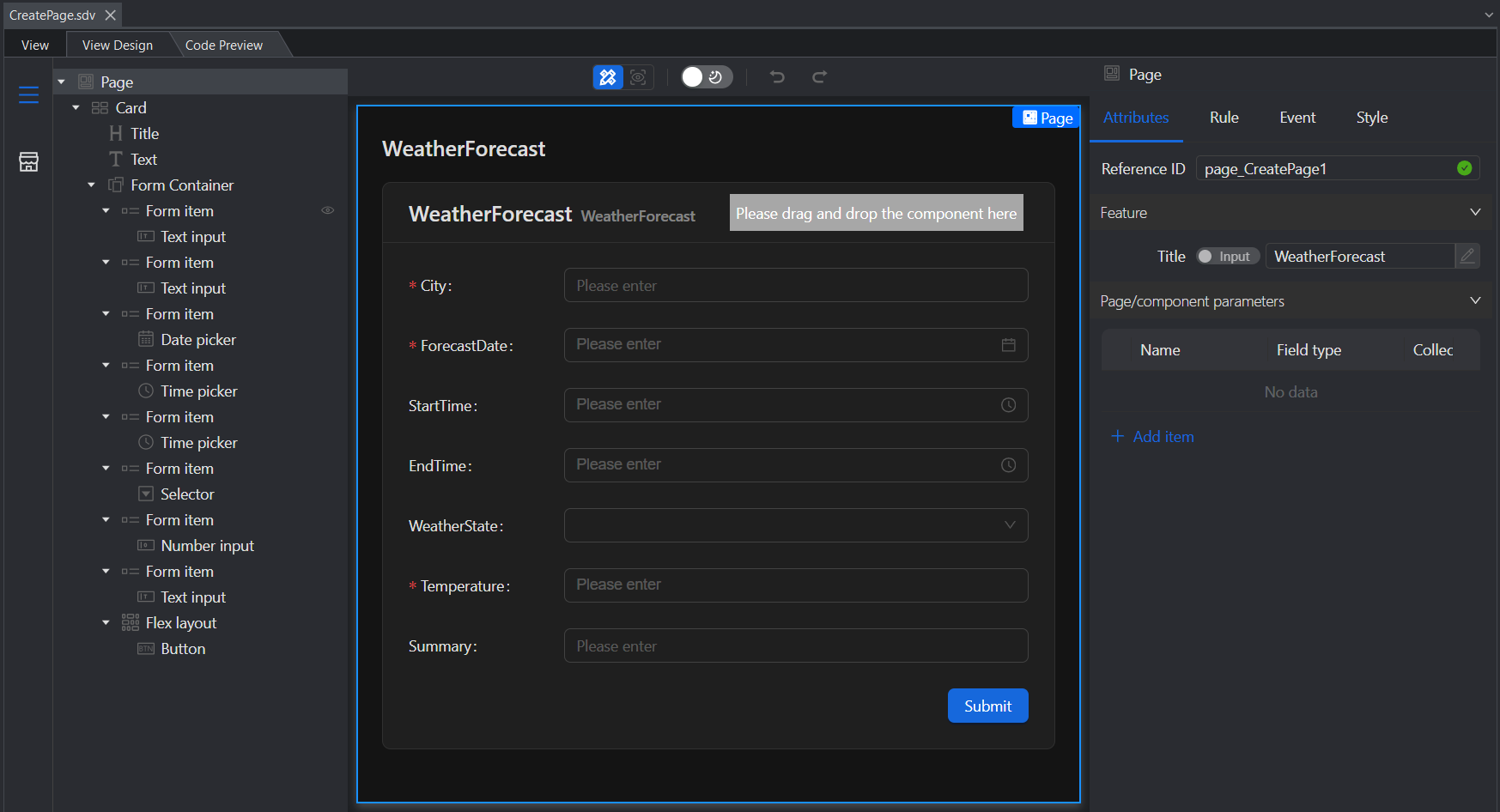Viewport: 1500px width, 812px height.
Task: Click the Reference ID input field
Action: (x=1338, y=168)
